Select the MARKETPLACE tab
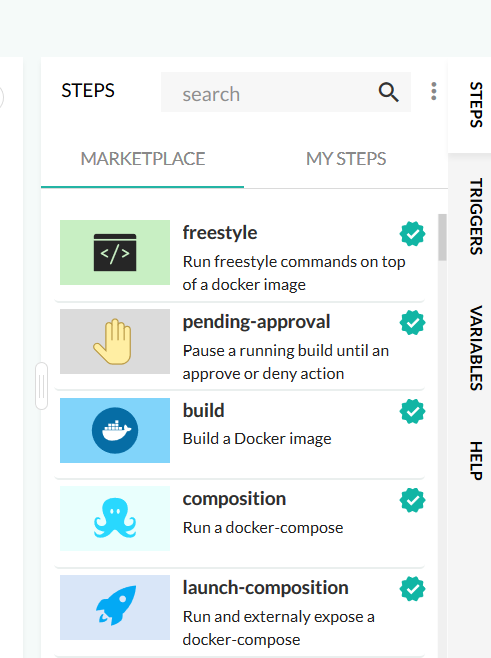The height and width of the screenshot is (658, 491). [x=143, y=159]
